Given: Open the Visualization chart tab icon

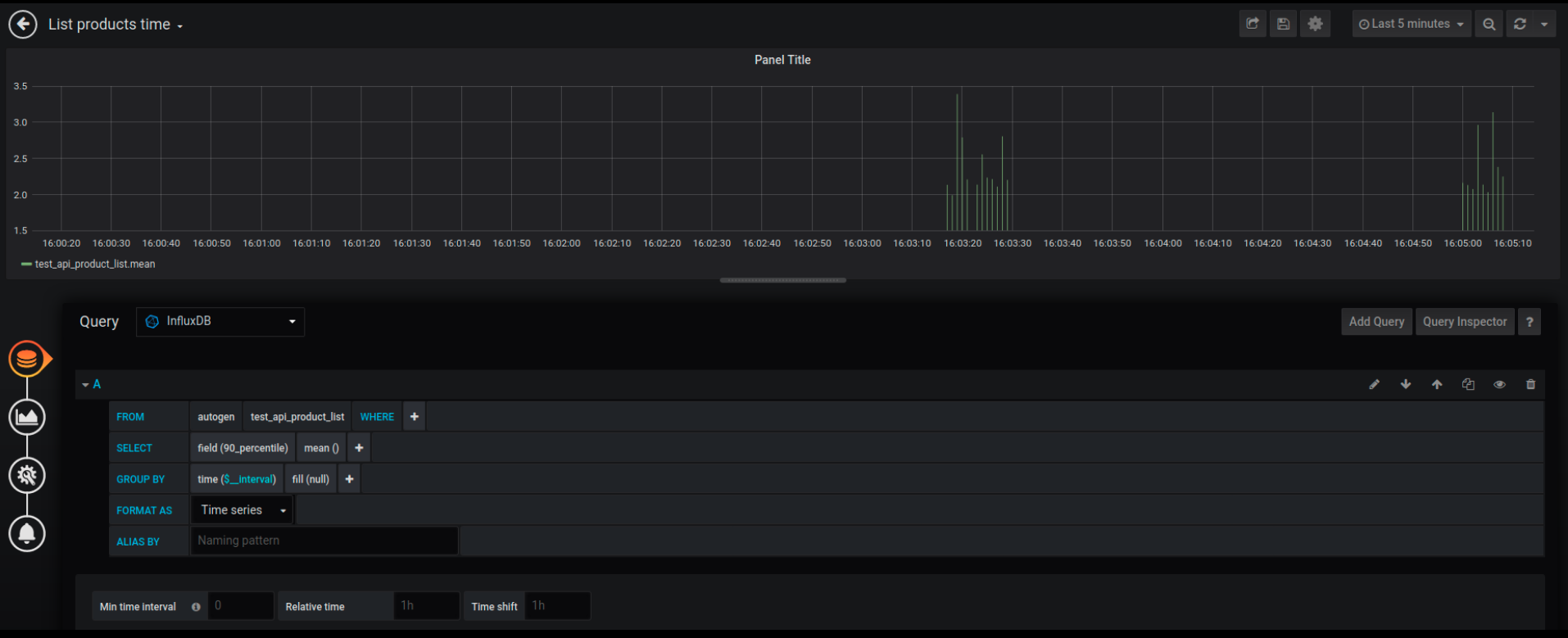Looking at the screenshot, I should (x=27, y=417).
